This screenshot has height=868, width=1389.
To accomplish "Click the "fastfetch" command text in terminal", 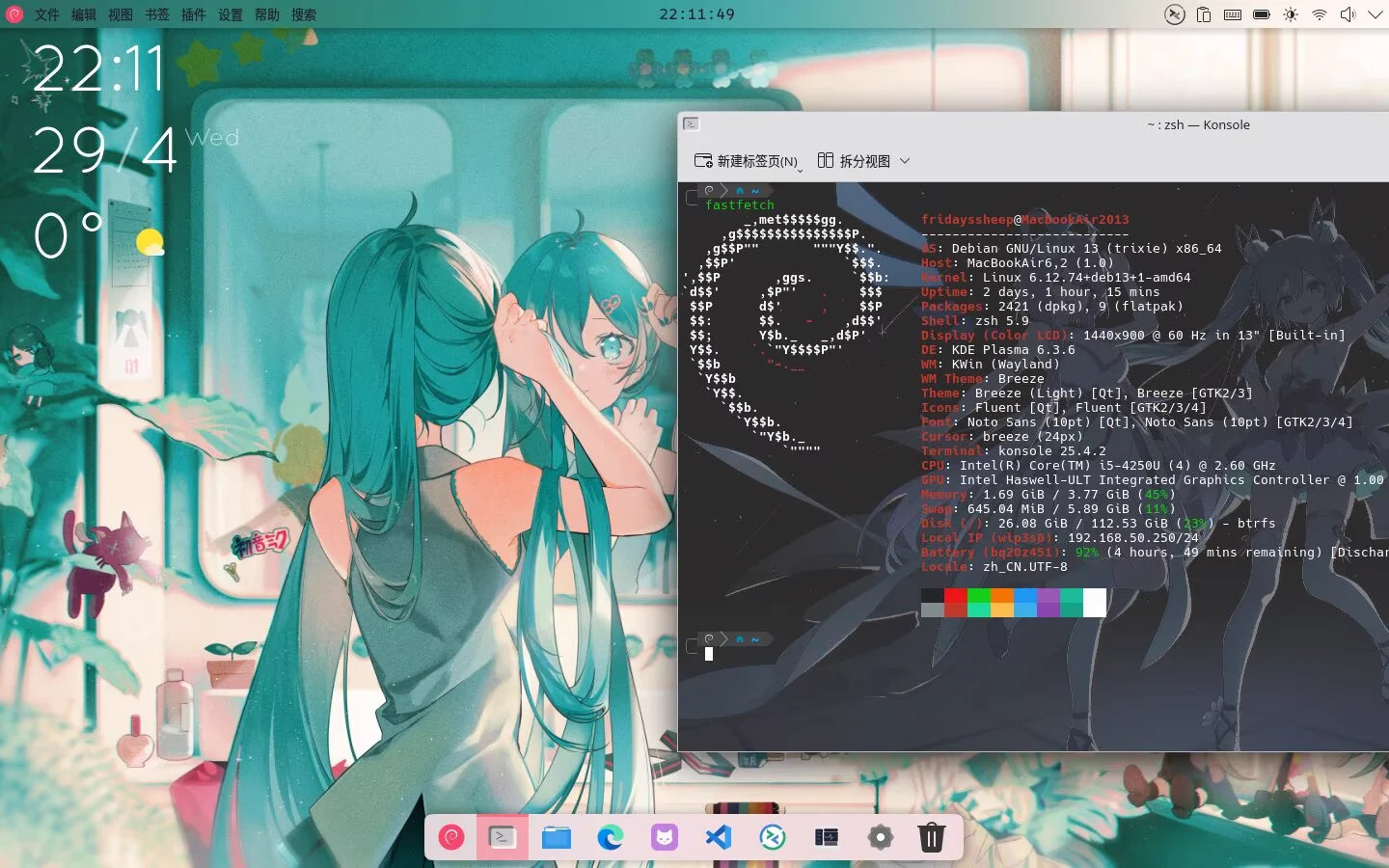I will (740, 204).
